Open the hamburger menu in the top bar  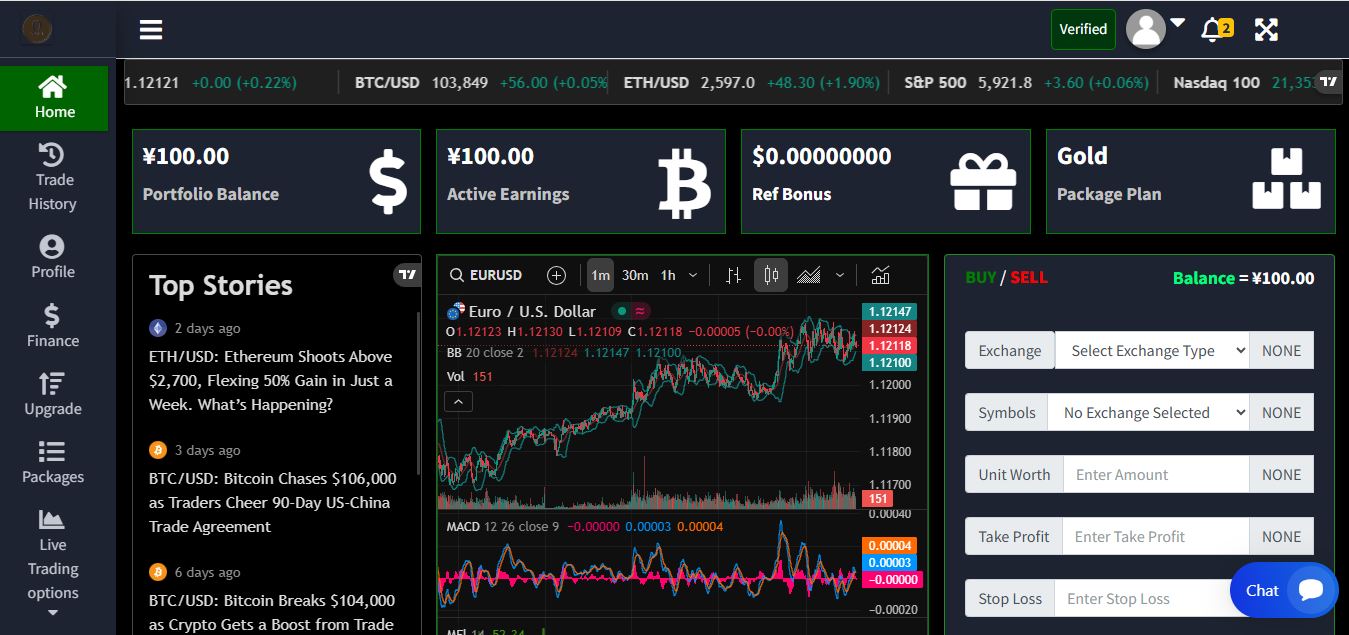pyautogui.click(x=151, y=30)
